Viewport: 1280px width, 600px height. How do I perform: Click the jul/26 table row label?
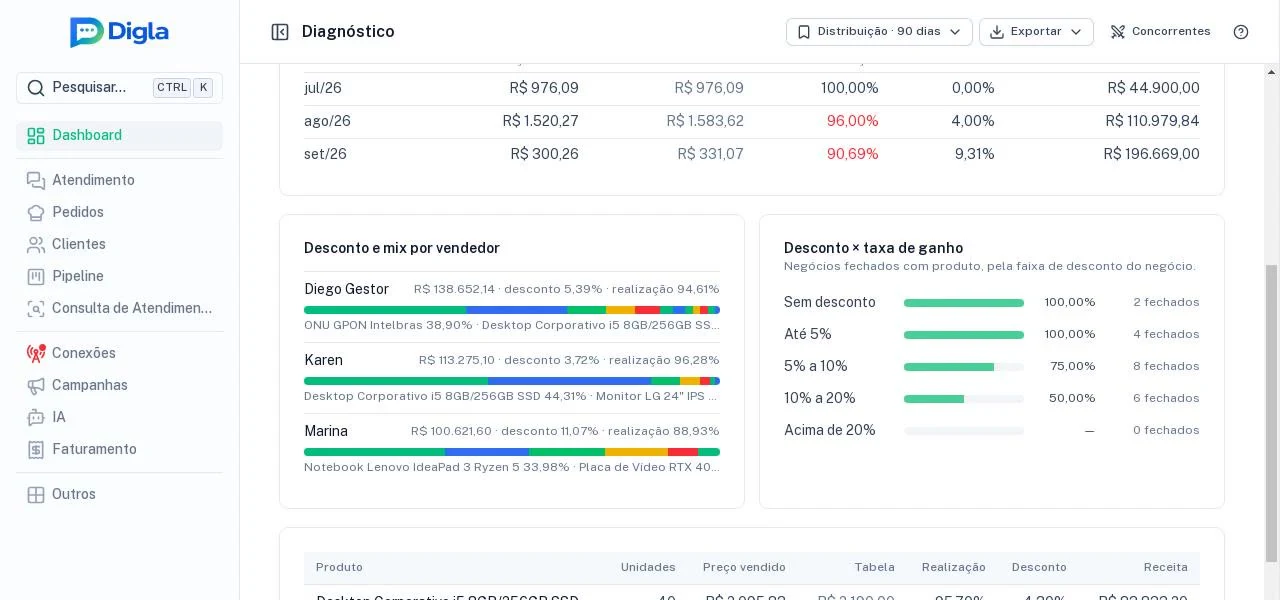click(x=323, y=89)
